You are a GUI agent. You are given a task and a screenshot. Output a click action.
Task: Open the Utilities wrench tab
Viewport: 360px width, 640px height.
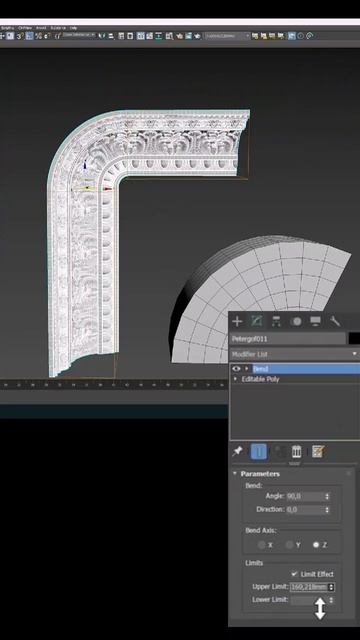click(x=335, y=322)
